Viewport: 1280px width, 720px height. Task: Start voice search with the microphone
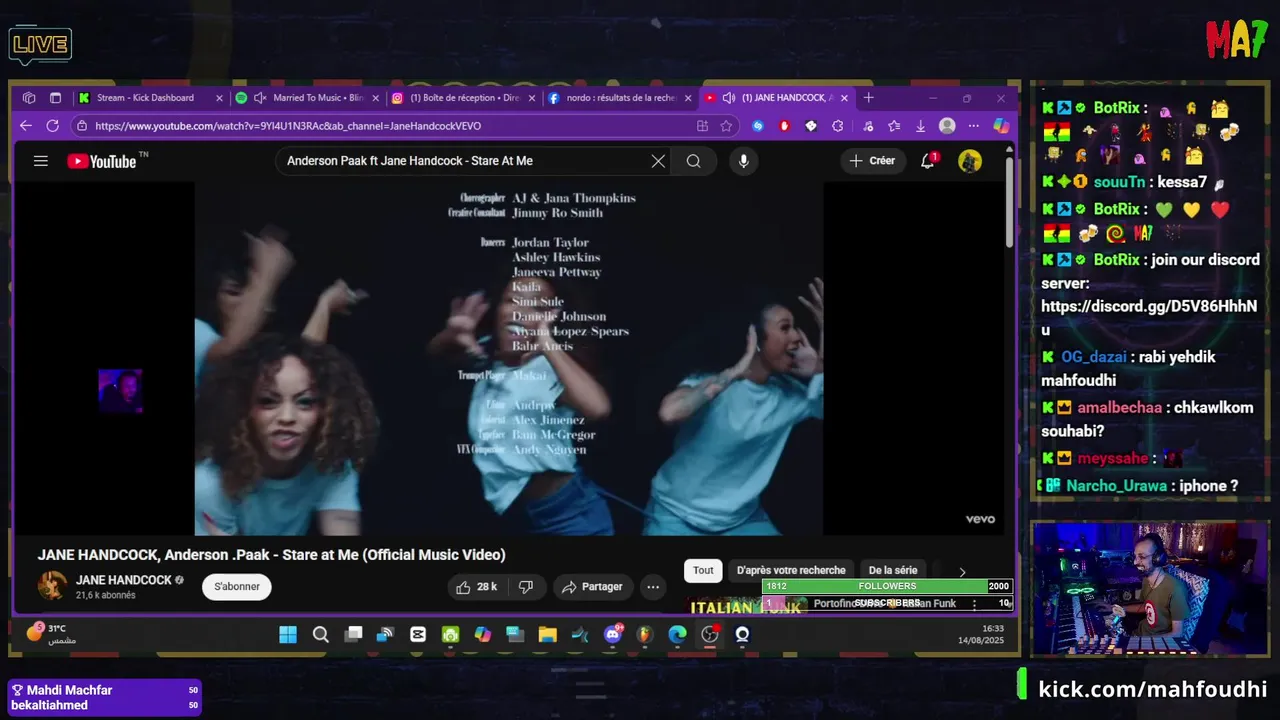click(743, 161)
